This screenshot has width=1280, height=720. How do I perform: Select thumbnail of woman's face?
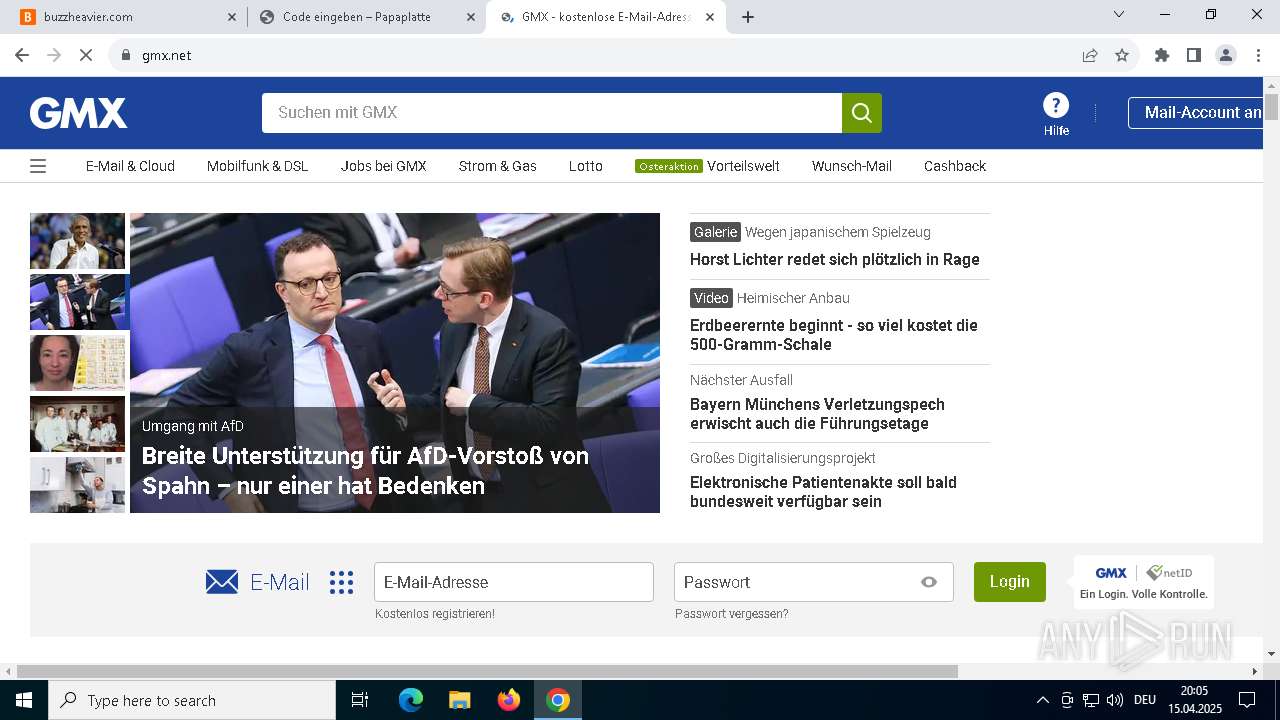coord(77,363)
